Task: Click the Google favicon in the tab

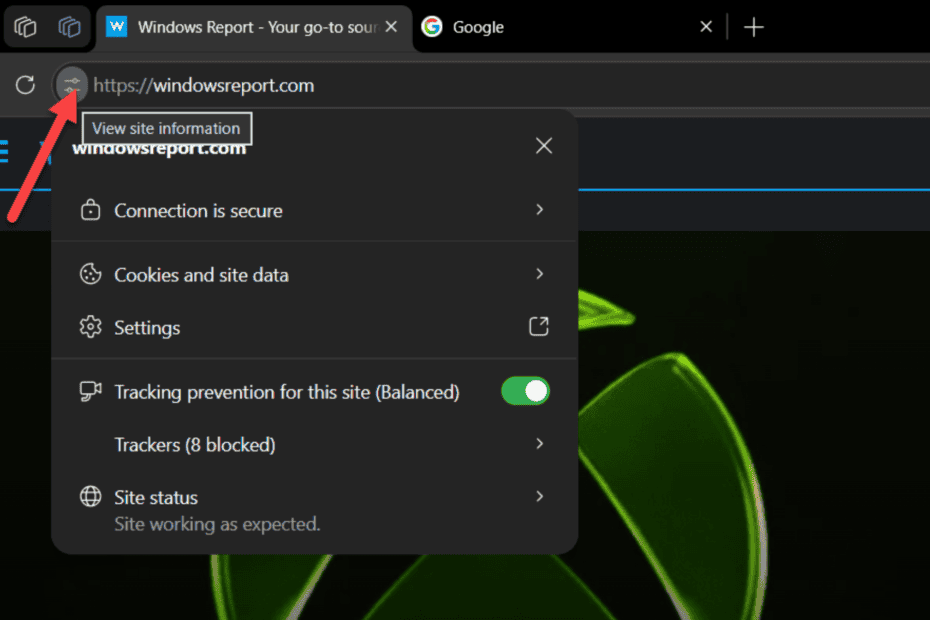Action: click(432, 27)
